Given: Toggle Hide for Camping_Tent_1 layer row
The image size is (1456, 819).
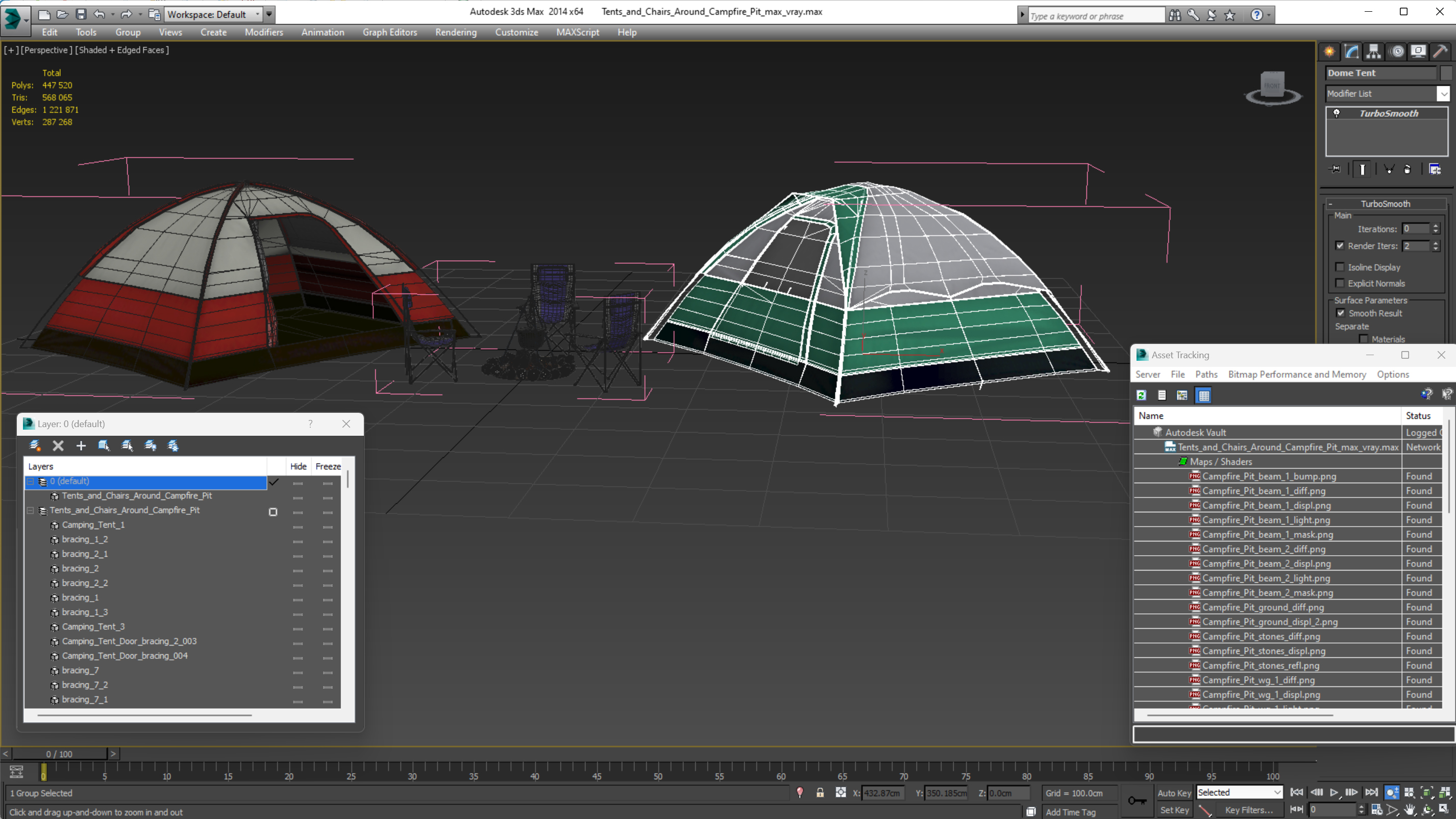Looking at the screenshot, I should click(298, 526).
